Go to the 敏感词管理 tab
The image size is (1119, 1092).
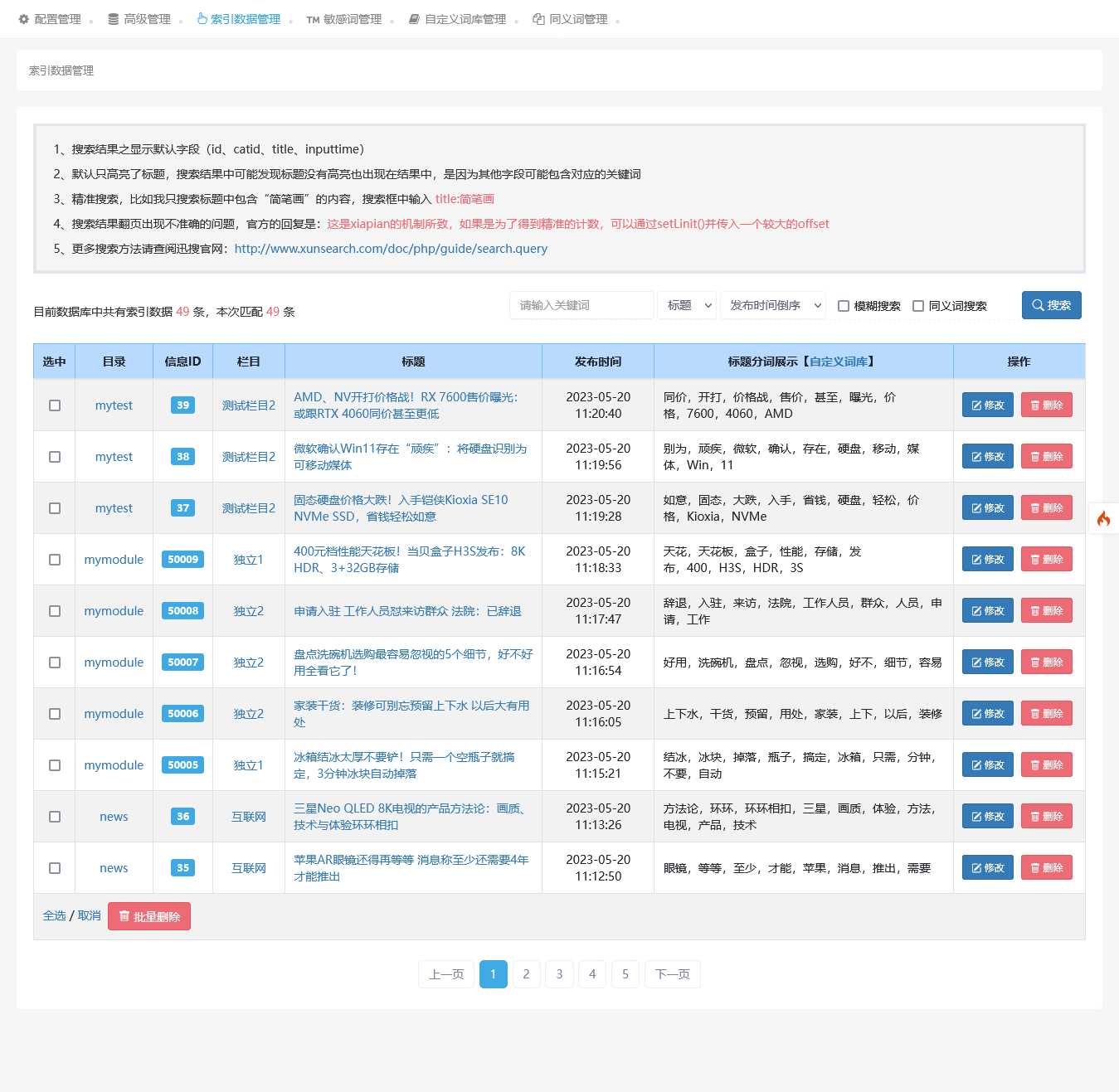pyautogui.click(x=344, y=19)
